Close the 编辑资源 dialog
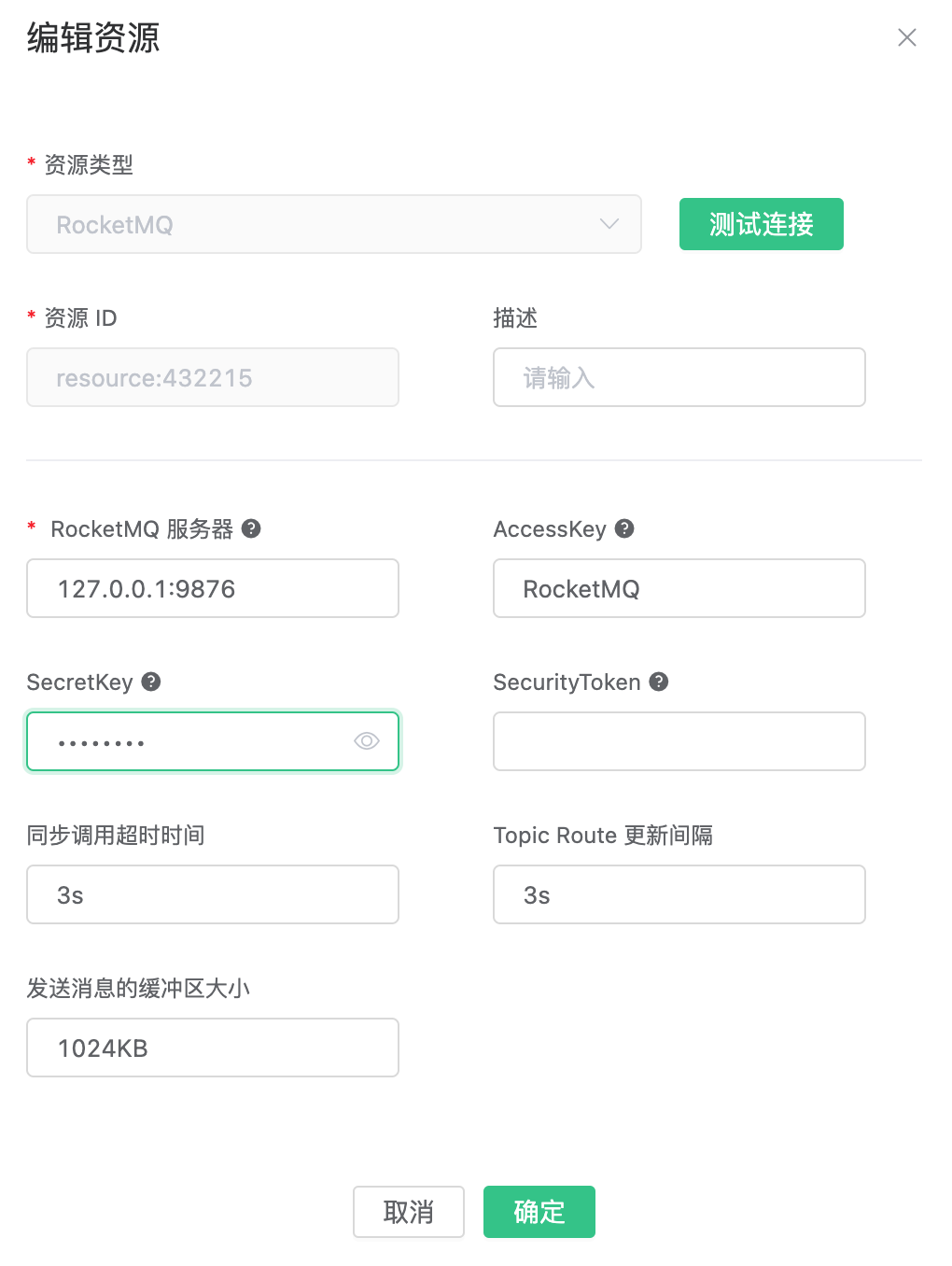 (x=906, y=37)
